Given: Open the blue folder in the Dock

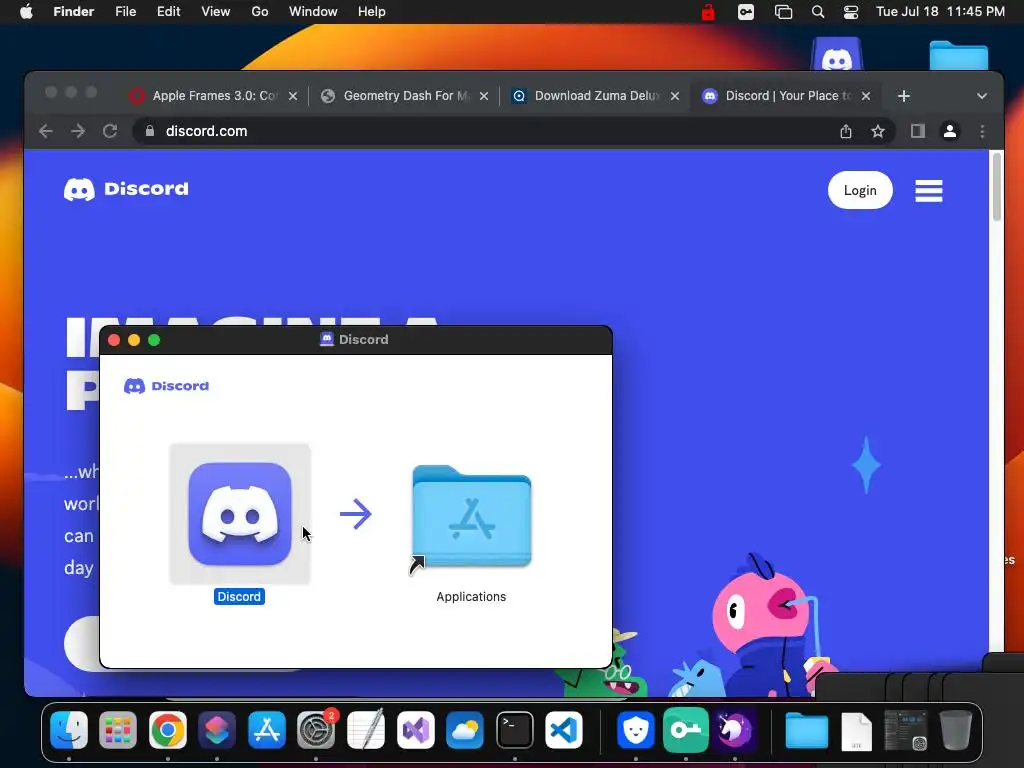Looking at the screenshot, I should [807, 730].
